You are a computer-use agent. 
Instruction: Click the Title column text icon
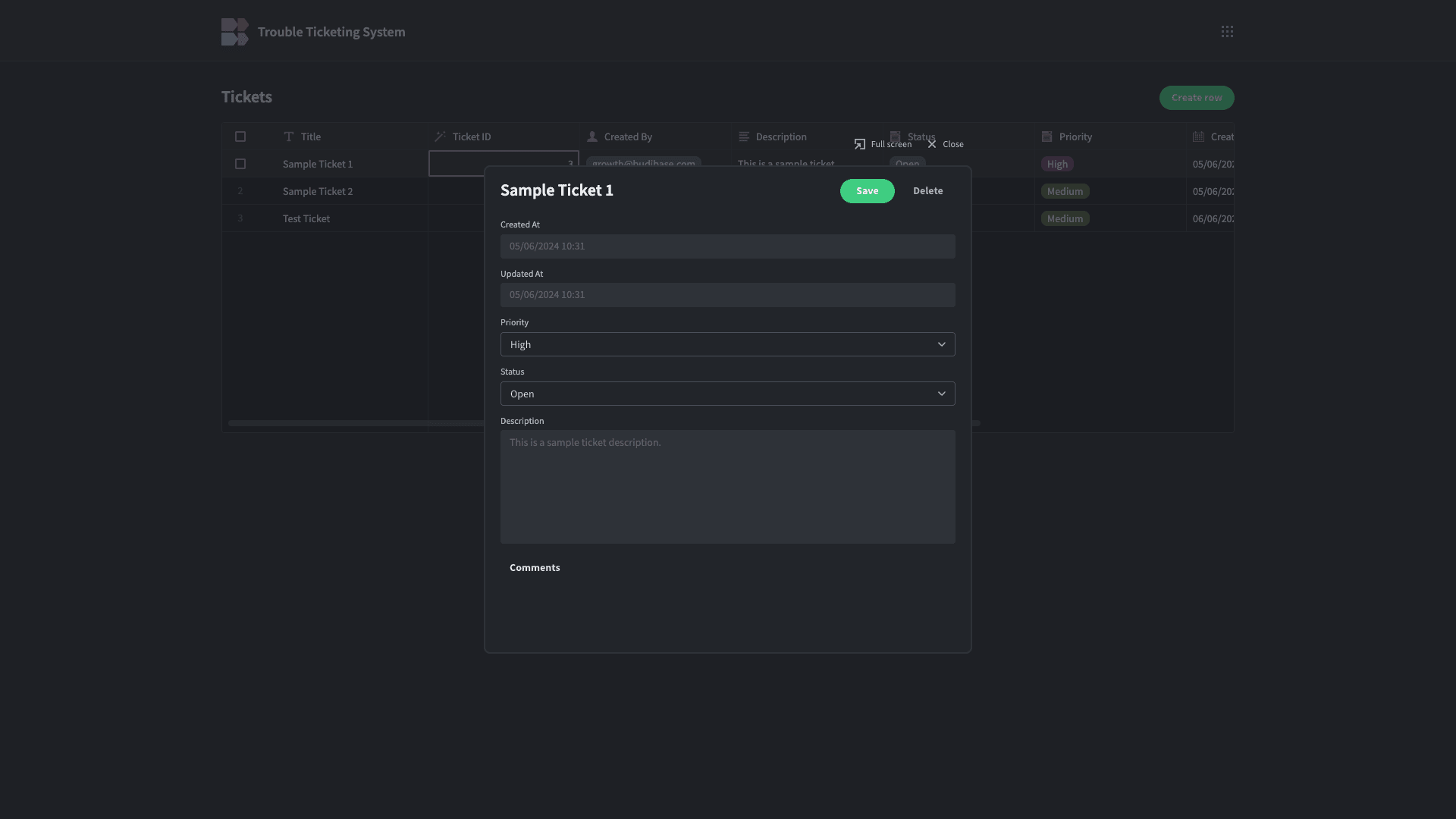point(289,136)
